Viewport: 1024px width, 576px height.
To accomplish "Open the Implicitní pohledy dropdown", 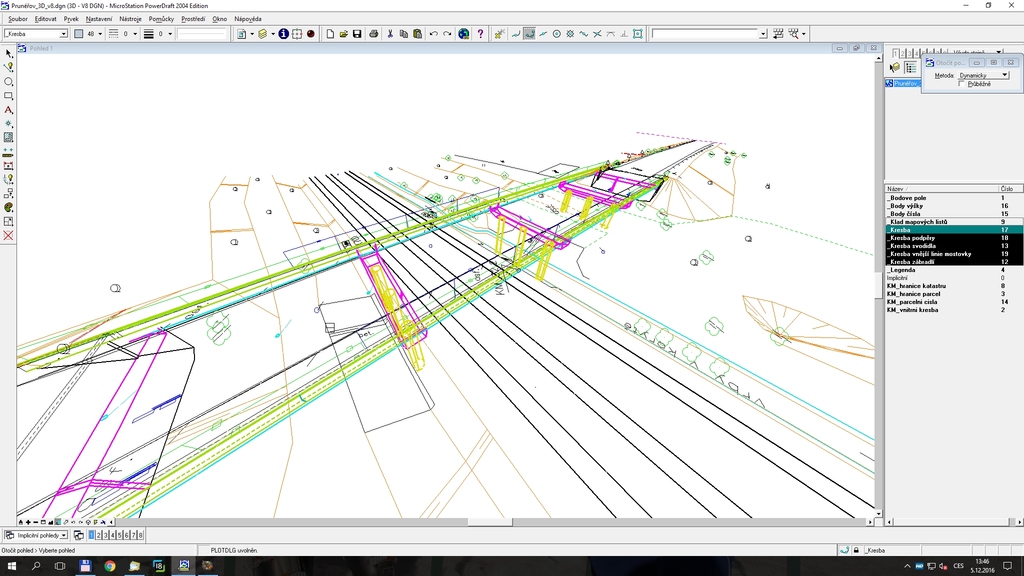I will (65, 536).
